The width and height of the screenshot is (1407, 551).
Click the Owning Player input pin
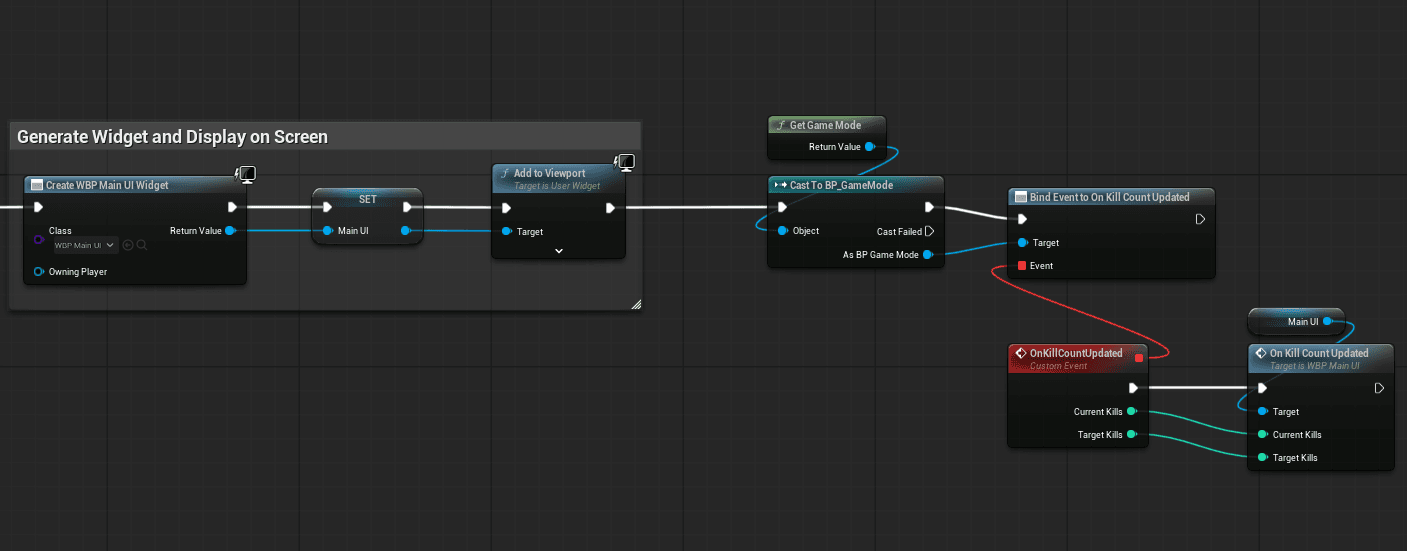(38, 272)
